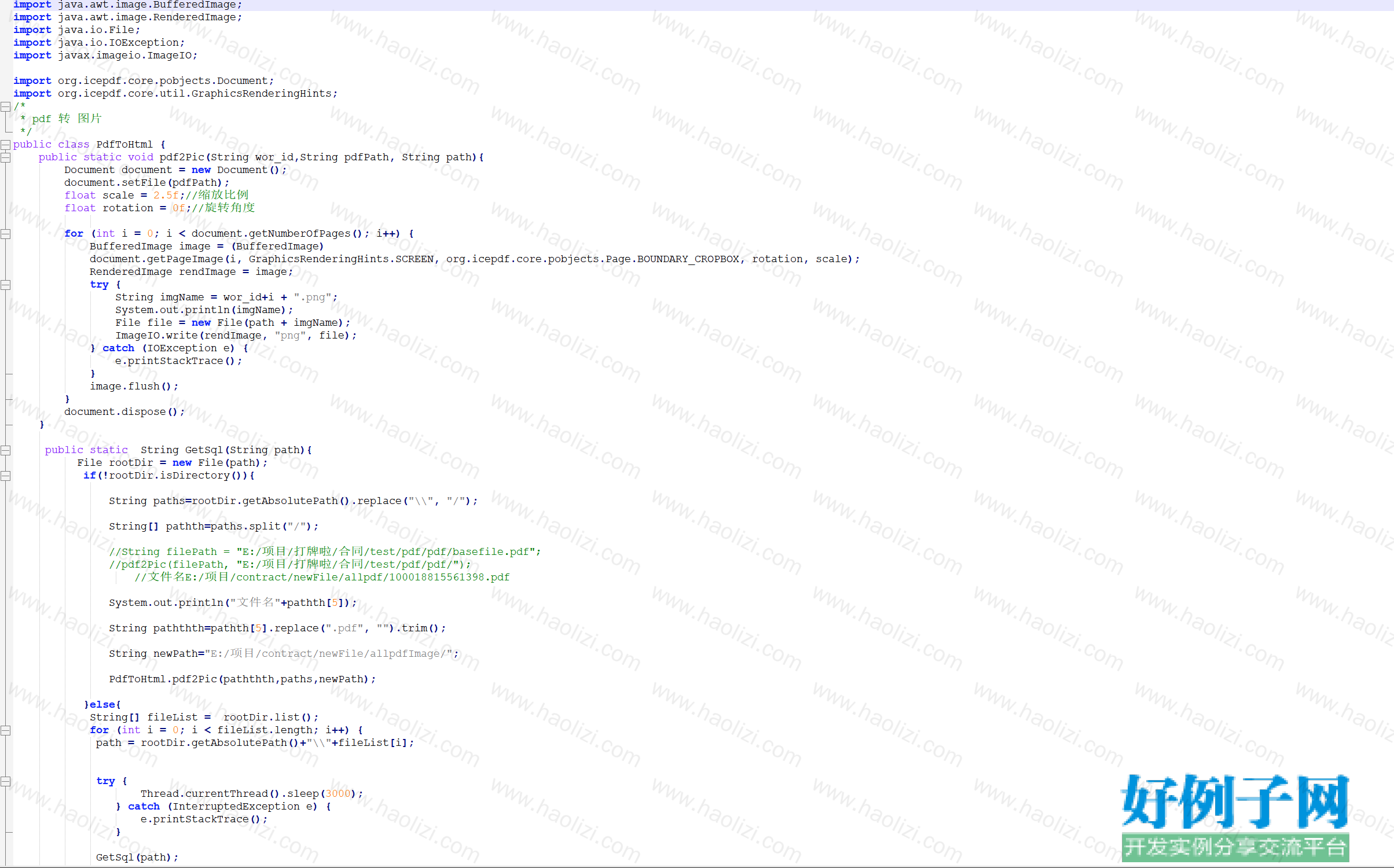Click the 'path = rootDir.getAbsolutePath()' line
This screenshot has width=1394, height=868.
tap(255, 743)
